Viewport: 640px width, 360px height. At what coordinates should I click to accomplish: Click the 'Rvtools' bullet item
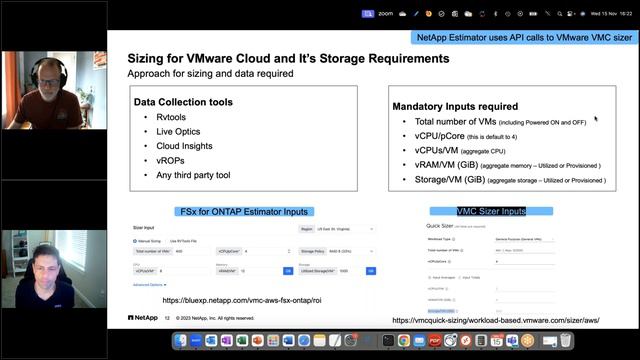click(x=171, y=117)
